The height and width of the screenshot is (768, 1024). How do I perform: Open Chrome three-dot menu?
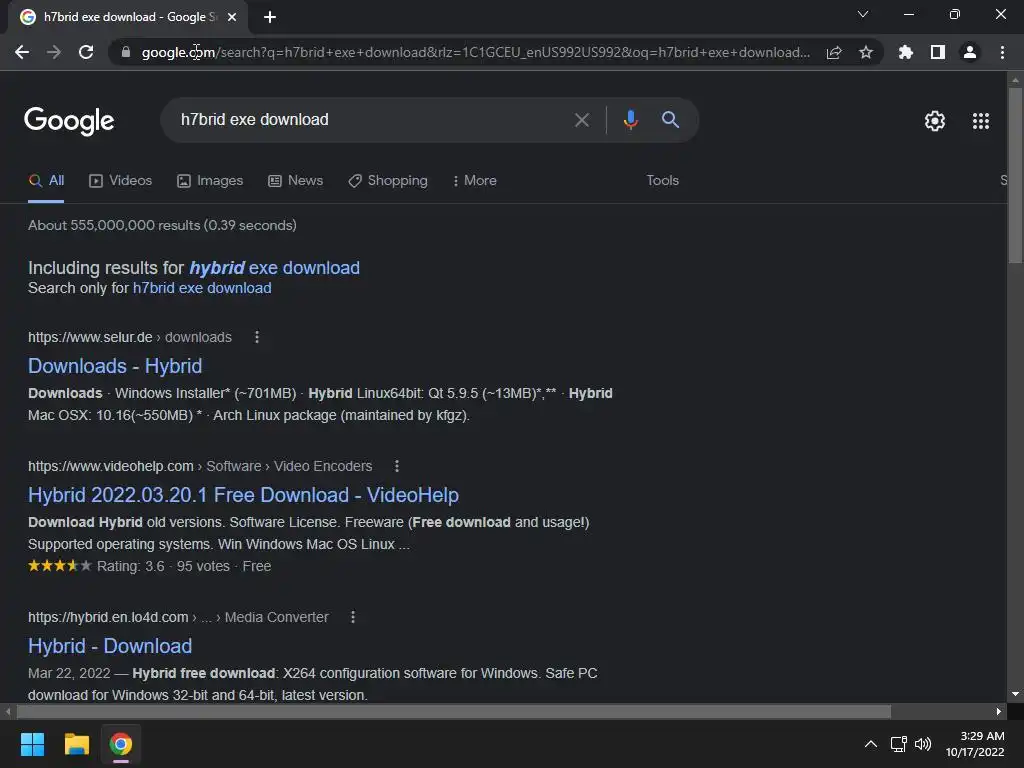pyautogui.click(x=1002, y=52)
